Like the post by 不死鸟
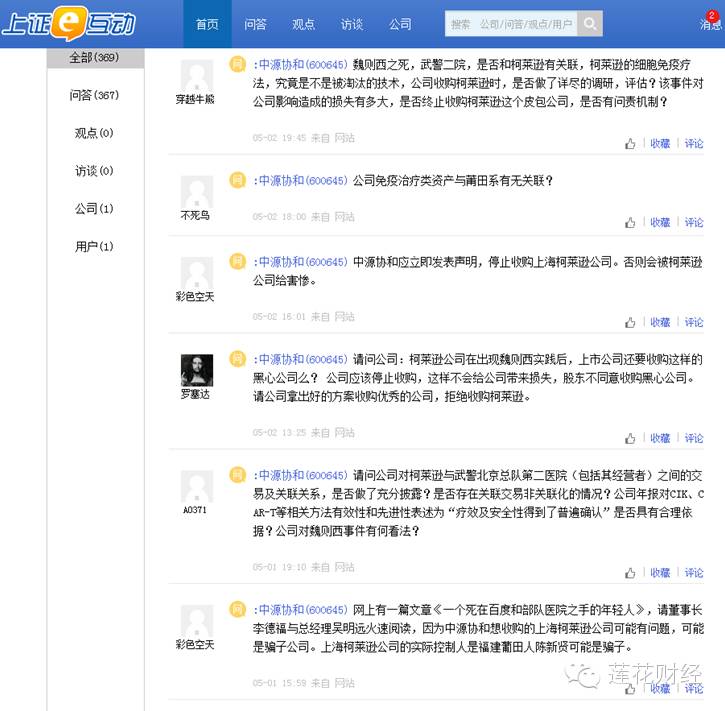 pos(630,223)
